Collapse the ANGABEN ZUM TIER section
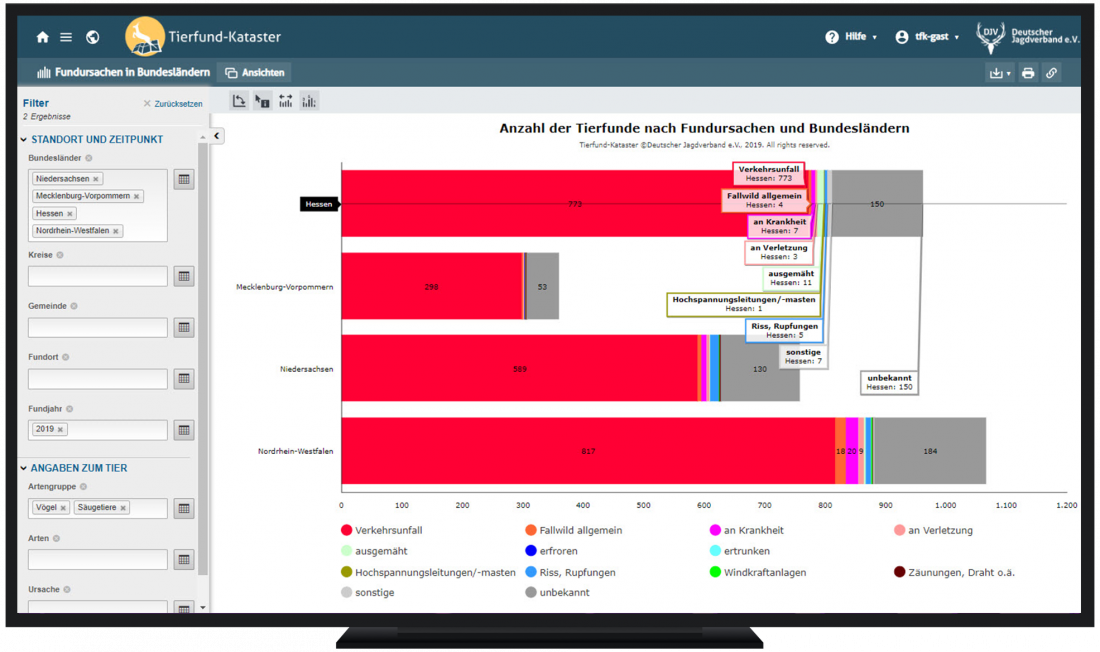This screenshot has height=652, width=1100. click(22, 467)
